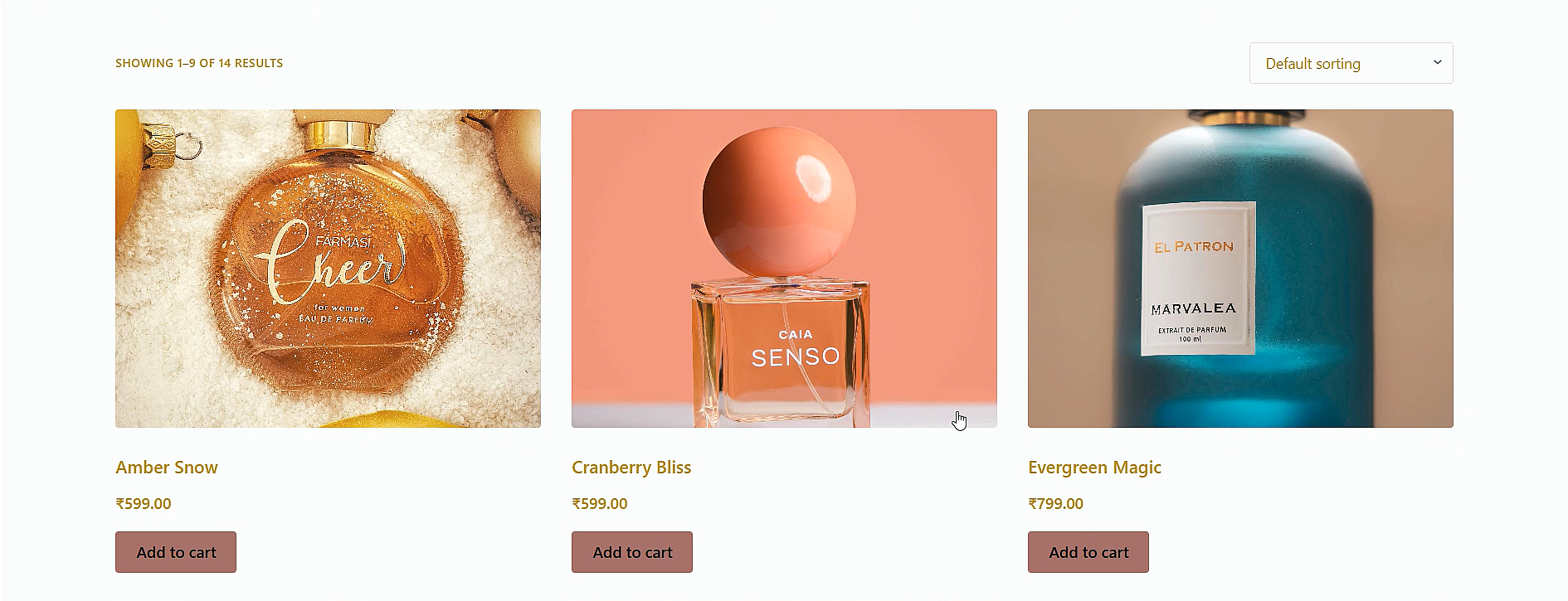Viewport: 1568px width, 601px height.
Task: Open the Default sorting dropdown
Action: tap(1351, 63)
